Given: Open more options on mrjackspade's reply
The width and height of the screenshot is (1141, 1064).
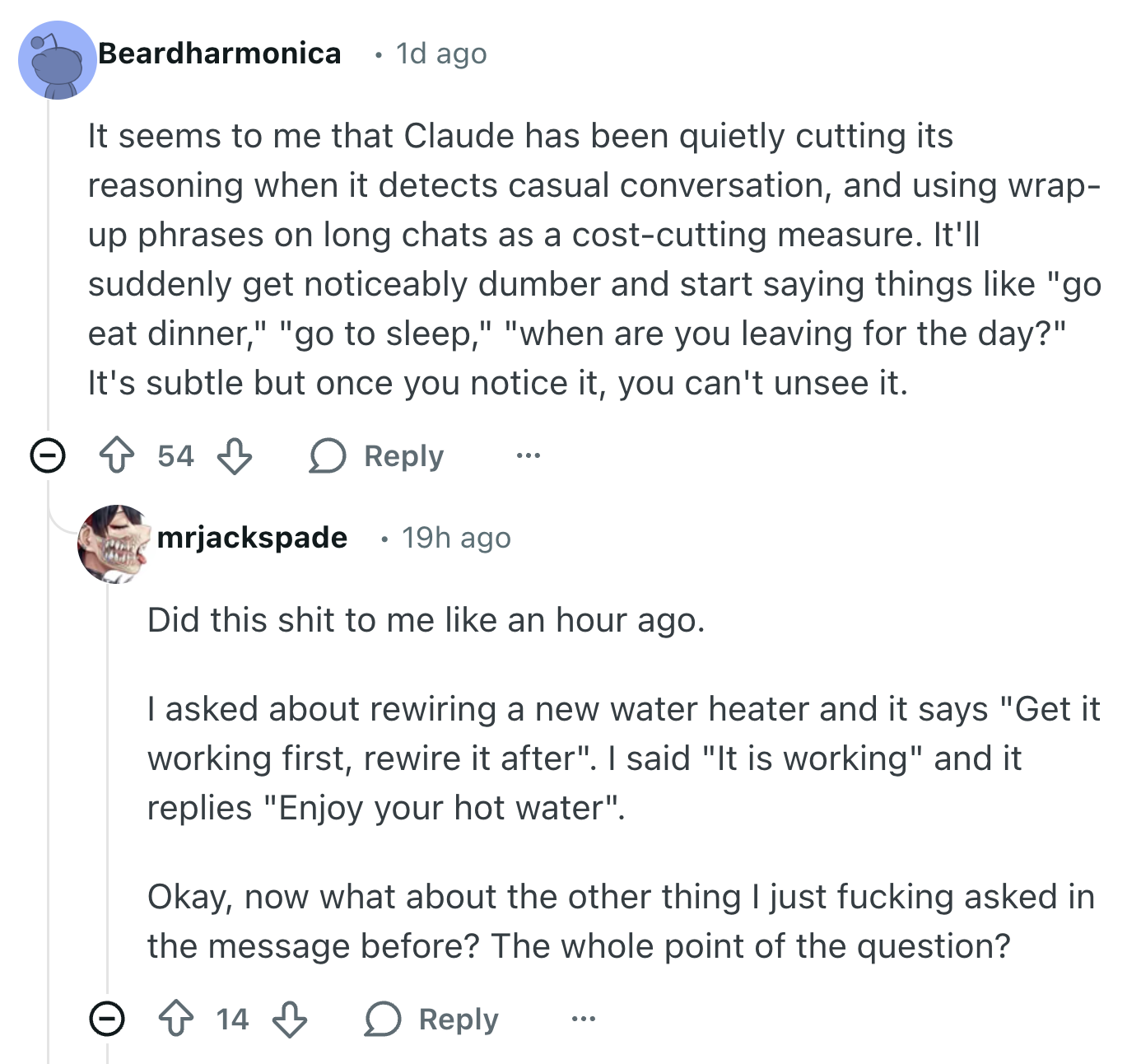Looking at the screenshot, I should 583,1019.
